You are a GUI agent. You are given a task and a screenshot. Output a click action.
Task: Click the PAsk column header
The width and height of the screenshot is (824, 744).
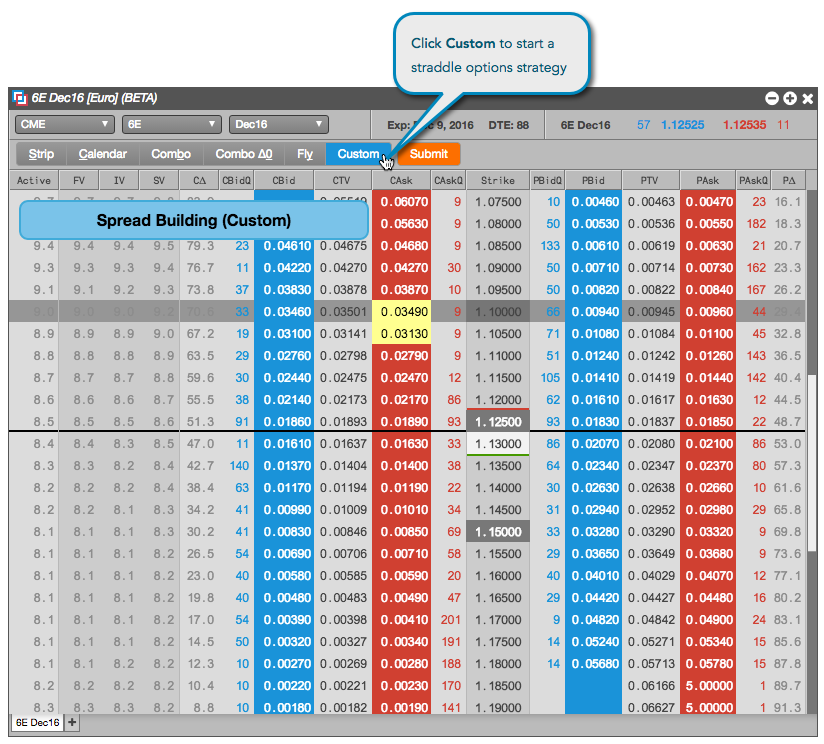707,180
